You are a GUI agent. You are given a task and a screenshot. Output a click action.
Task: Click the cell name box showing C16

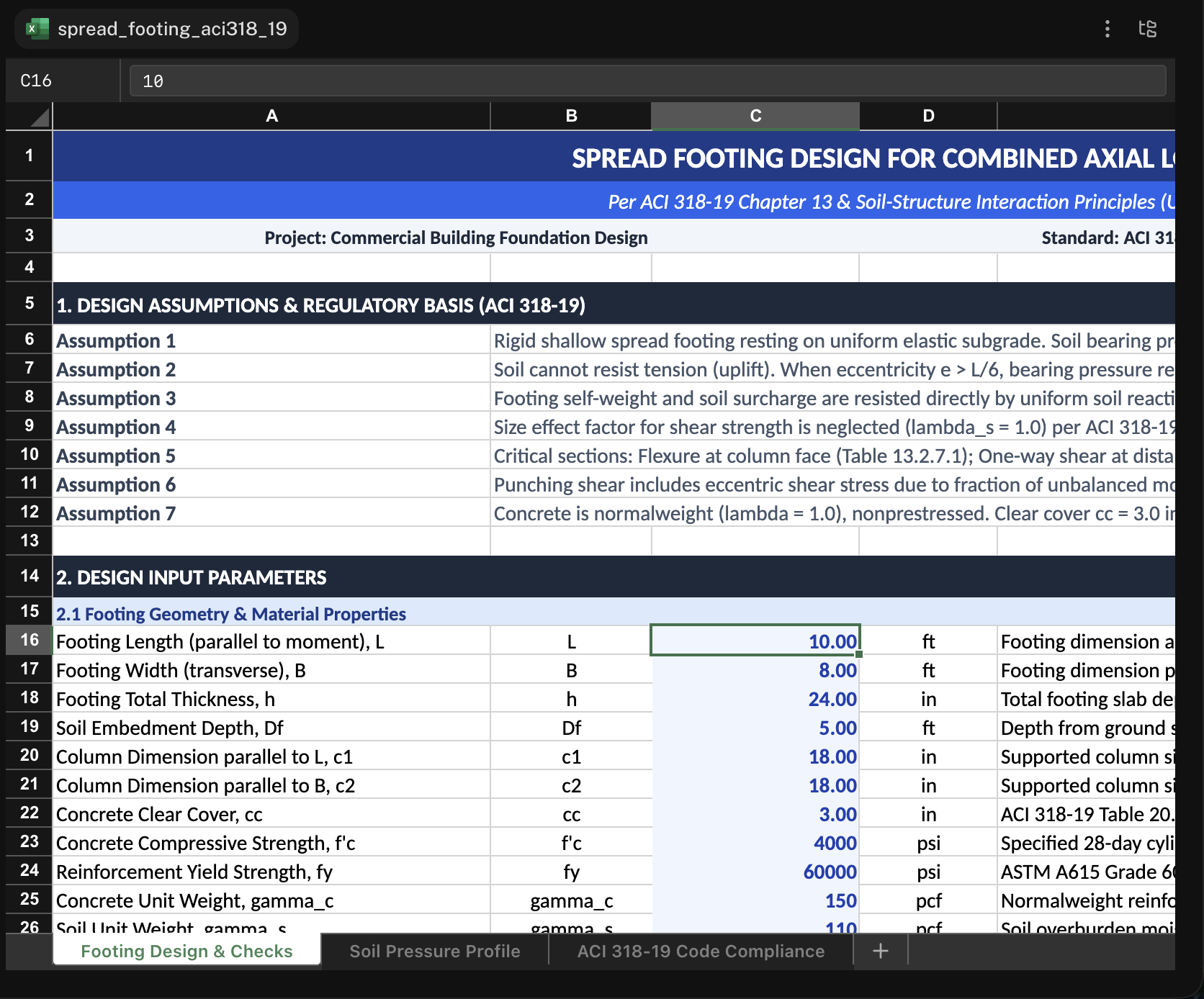click(62, 81)
